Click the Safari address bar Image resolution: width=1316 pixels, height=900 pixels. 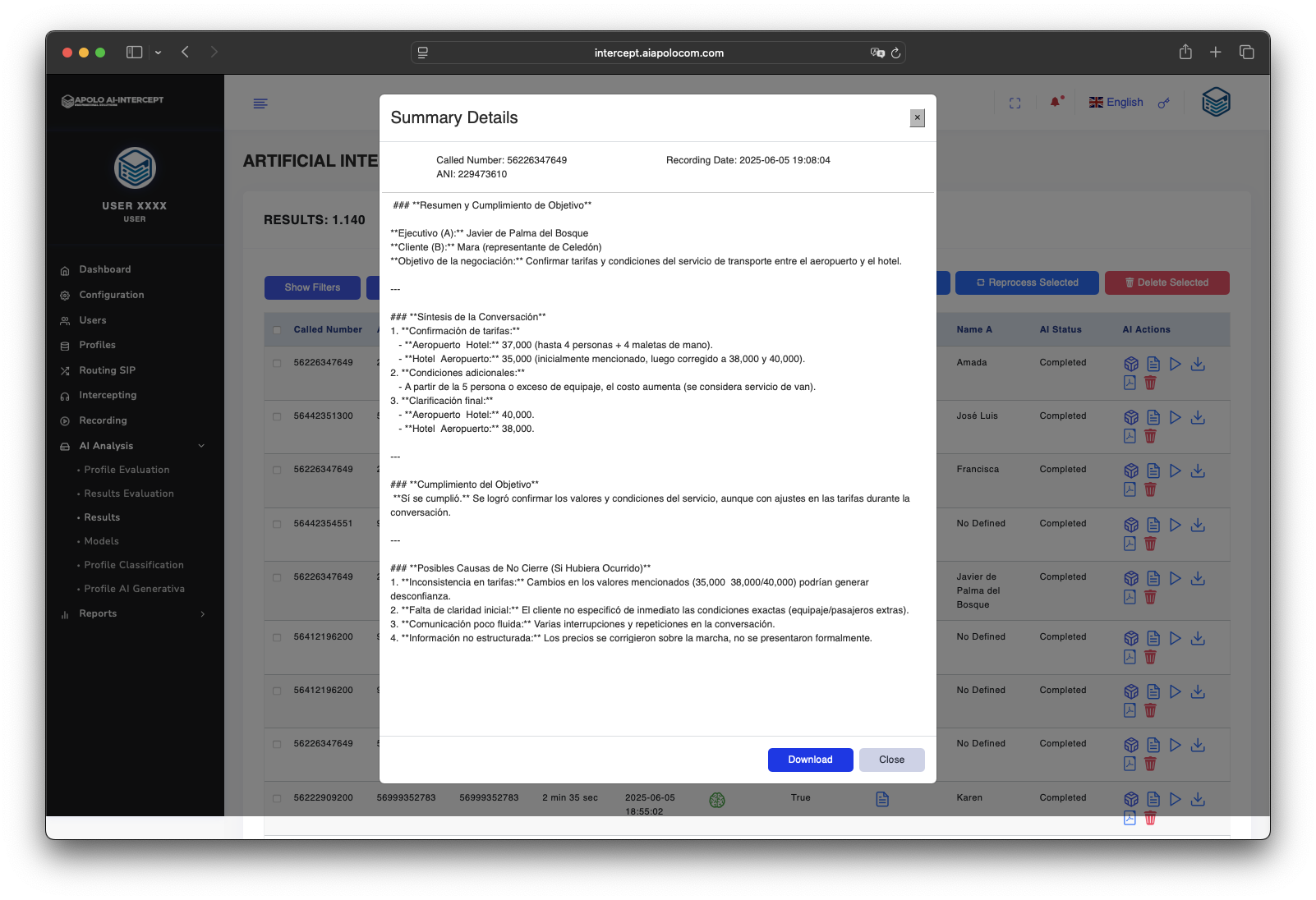(658, 53)
